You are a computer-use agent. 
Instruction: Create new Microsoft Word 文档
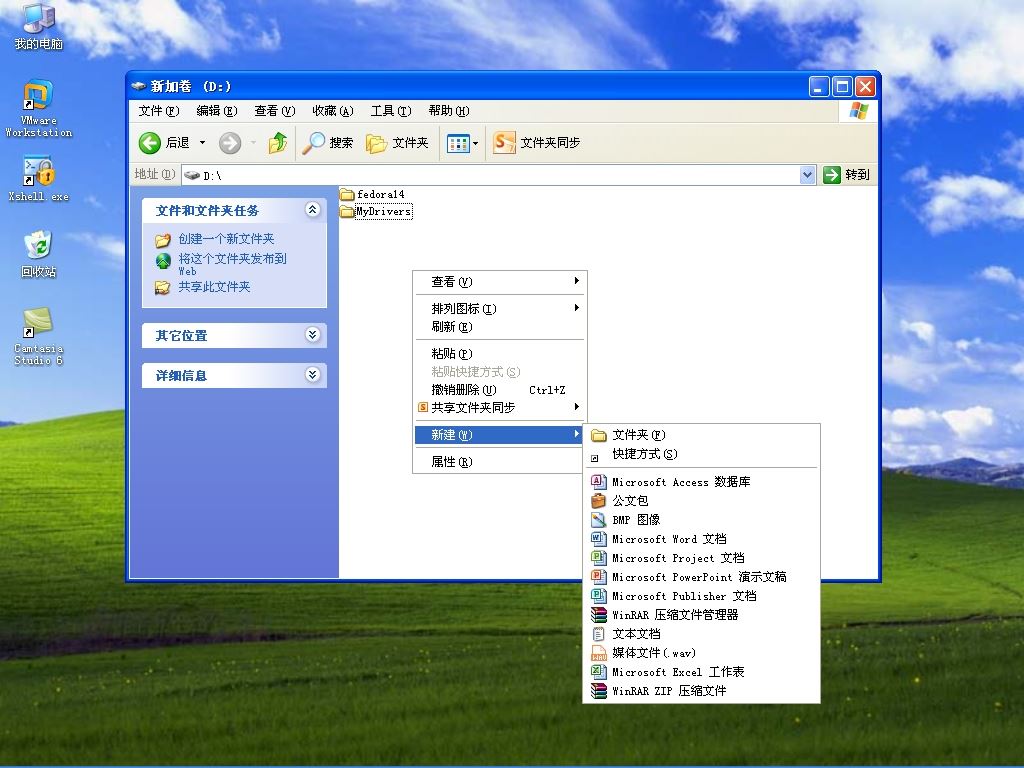(701, 539)
